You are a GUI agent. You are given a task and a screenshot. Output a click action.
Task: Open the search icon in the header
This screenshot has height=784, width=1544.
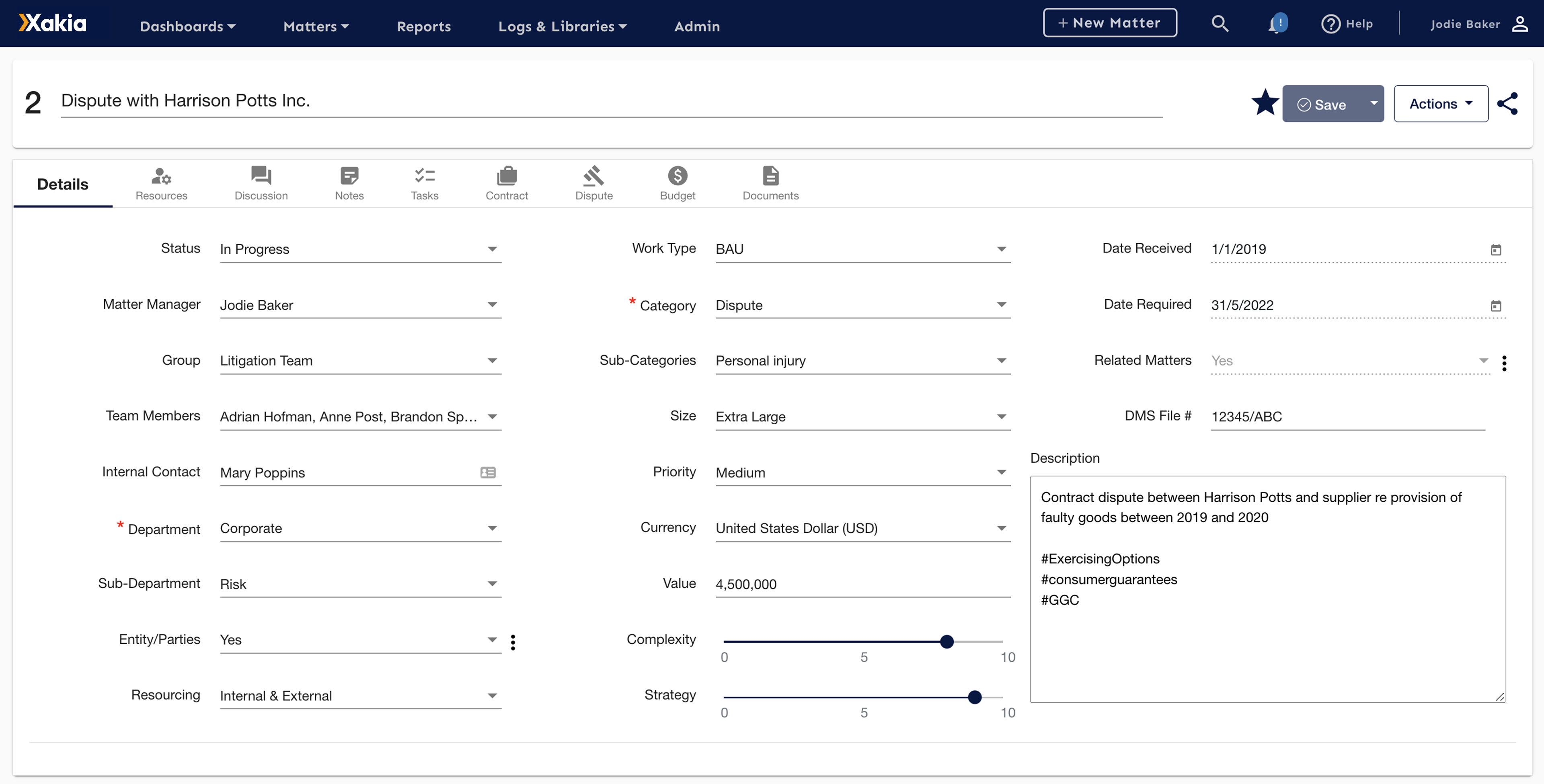1220,23
